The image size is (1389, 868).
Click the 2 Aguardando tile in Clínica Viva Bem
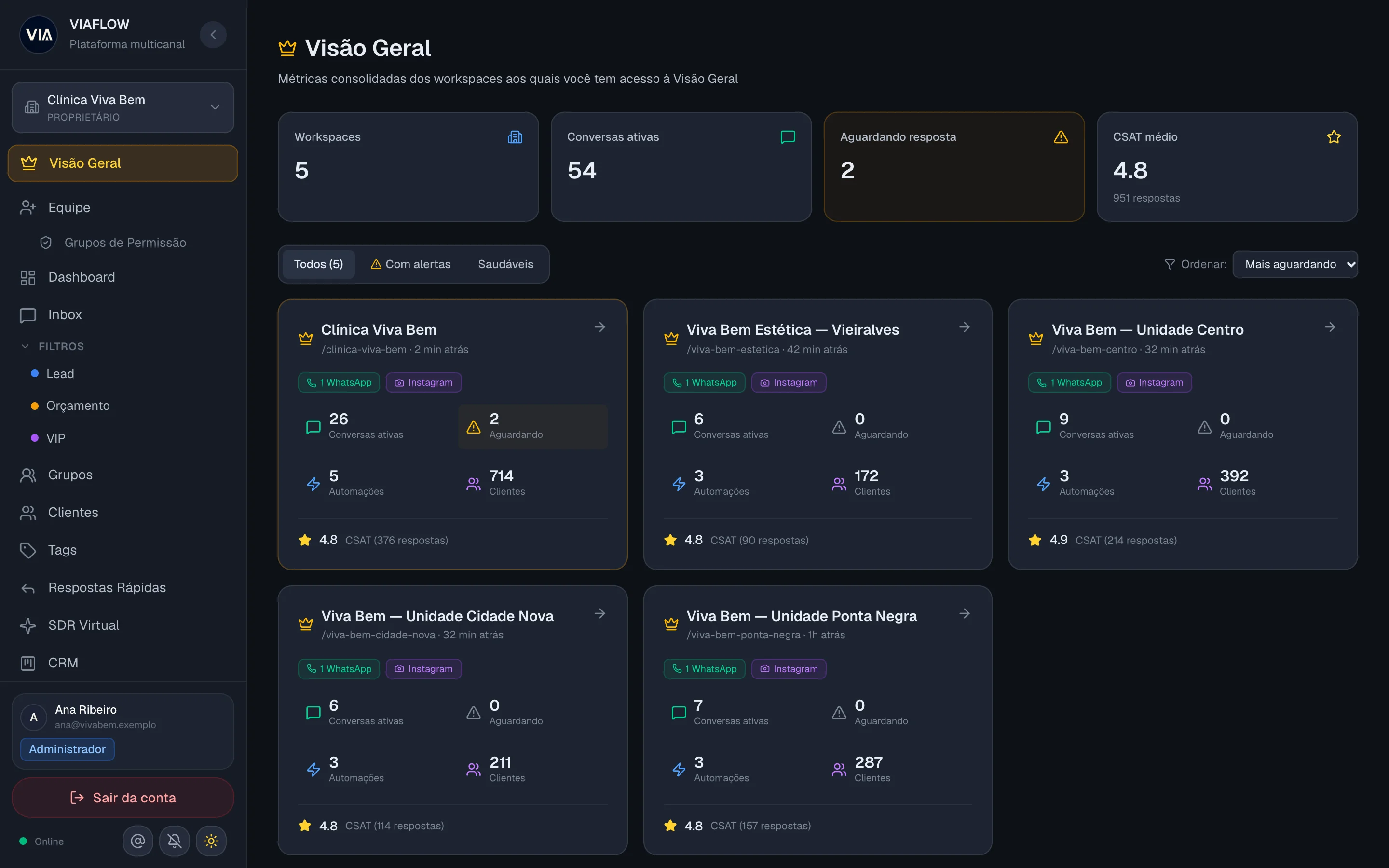(x=532, y=426)
